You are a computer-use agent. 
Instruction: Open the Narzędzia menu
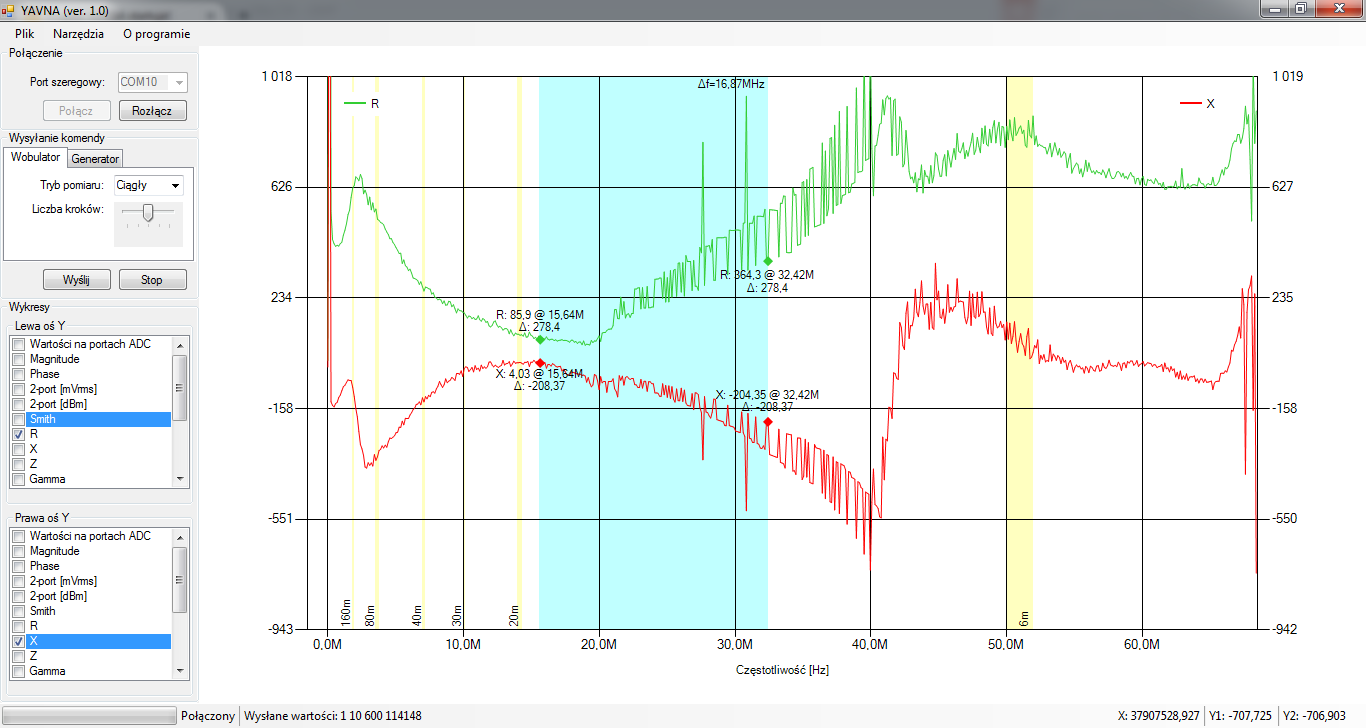coord(78,33)
